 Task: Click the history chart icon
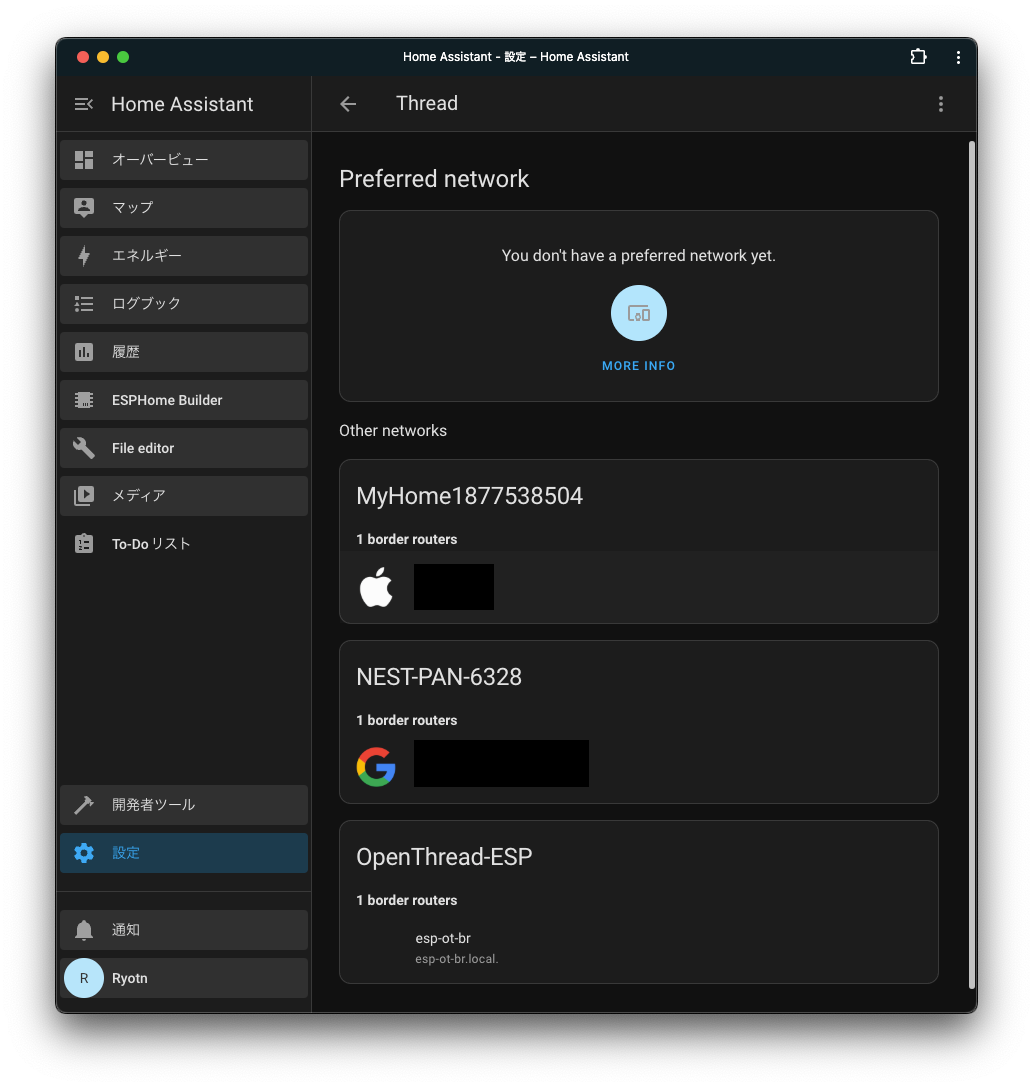point(84,352)
